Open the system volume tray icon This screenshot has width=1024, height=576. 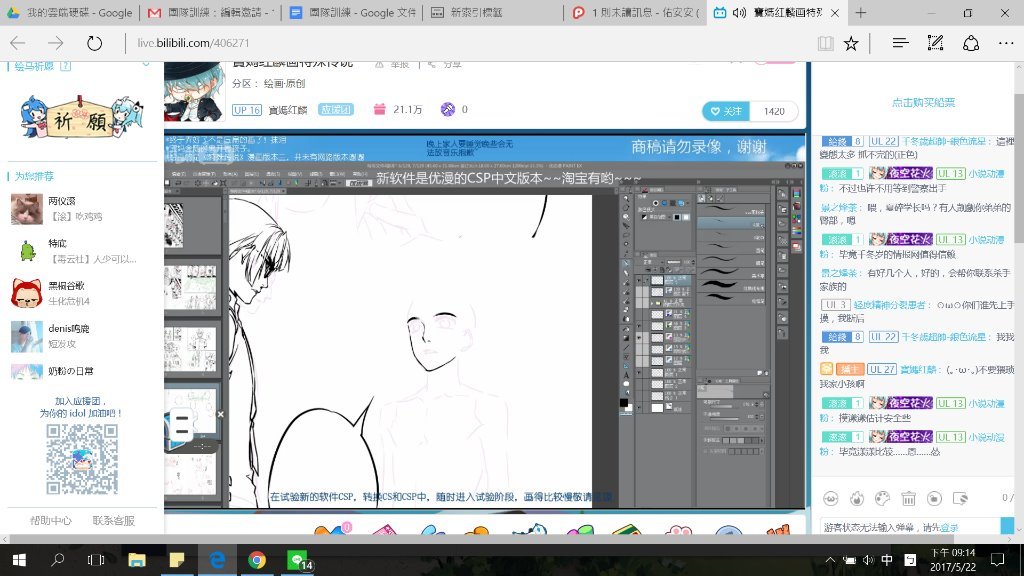pyautogui.click(x=868, y=560)
